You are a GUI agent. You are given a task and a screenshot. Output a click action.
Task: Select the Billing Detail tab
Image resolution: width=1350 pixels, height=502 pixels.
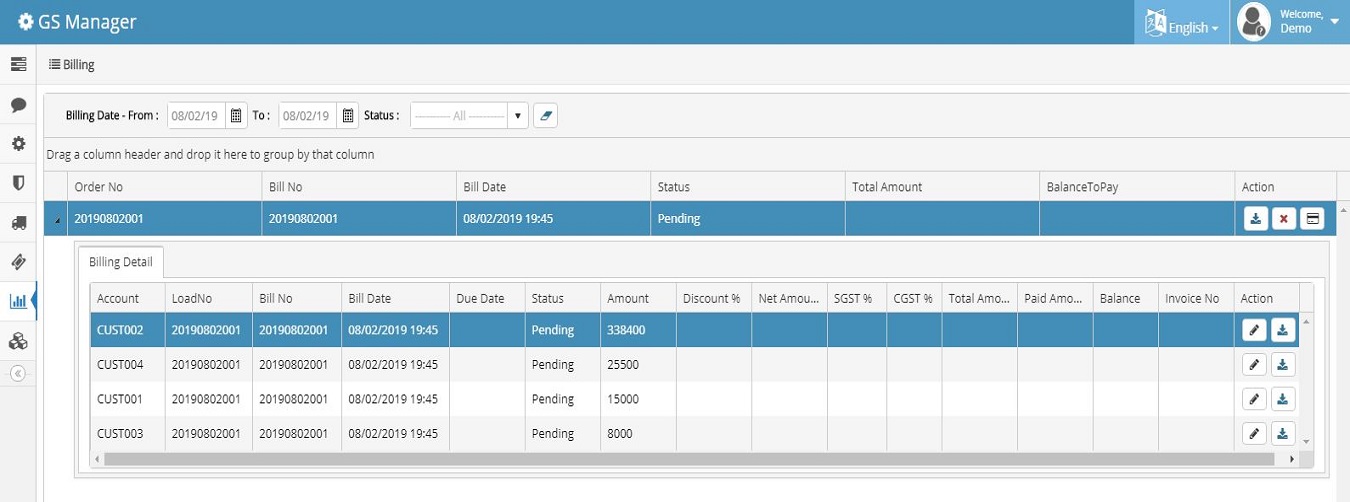pos(121,262)
